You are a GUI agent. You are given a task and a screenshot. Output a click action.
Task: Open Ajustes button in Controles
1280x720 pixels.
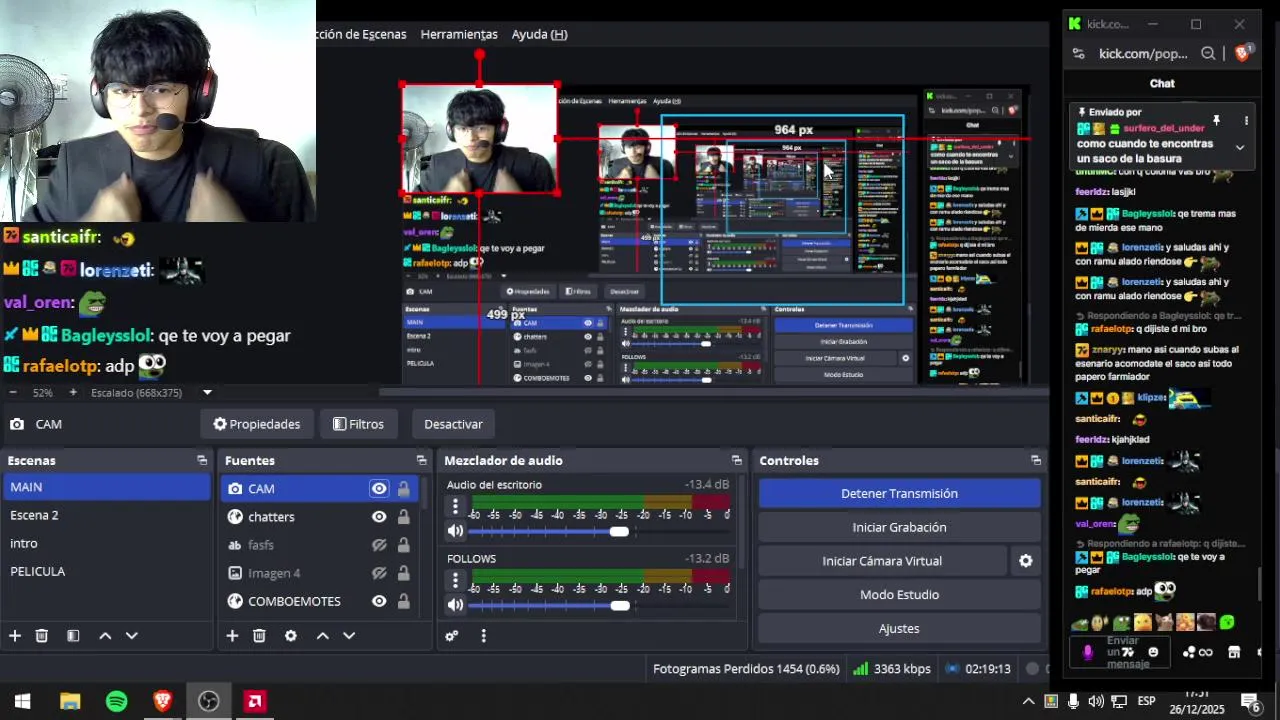click(899, 629)
